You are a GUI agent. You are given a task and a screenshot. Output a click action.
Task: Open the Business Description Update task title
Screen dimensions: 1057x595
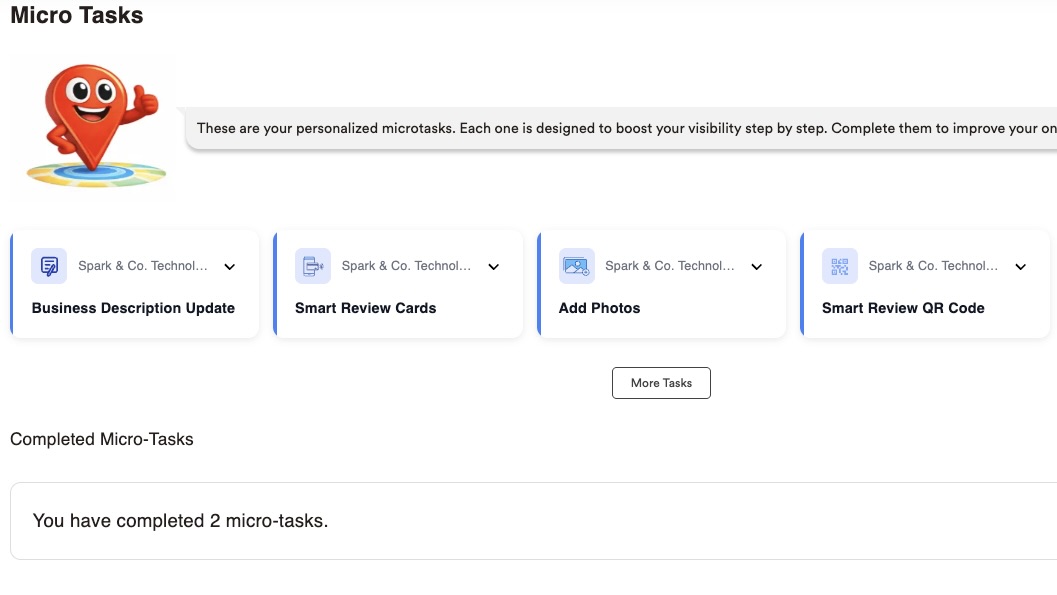click(x=133, y=308)
